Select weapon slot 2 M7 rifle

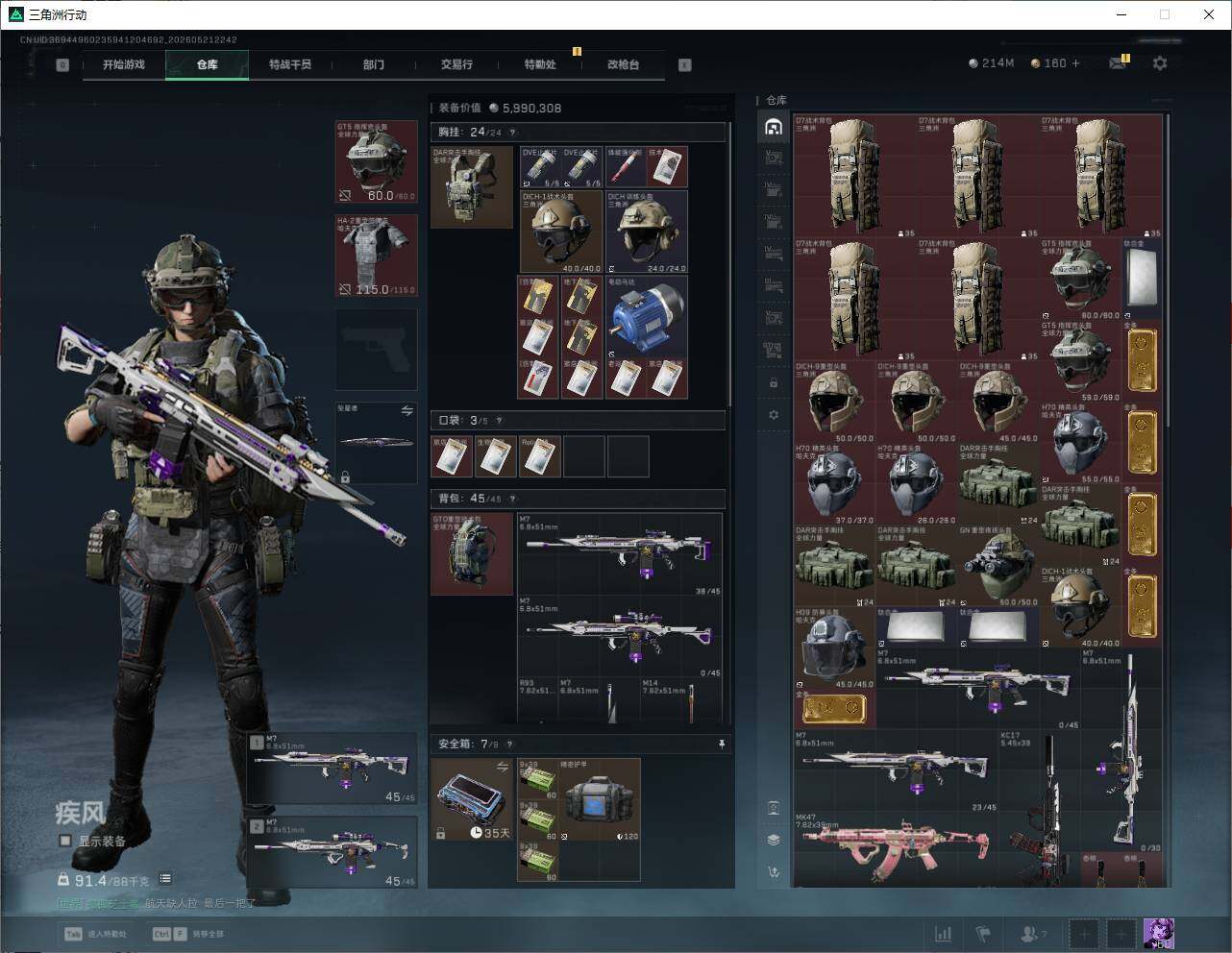333,852
